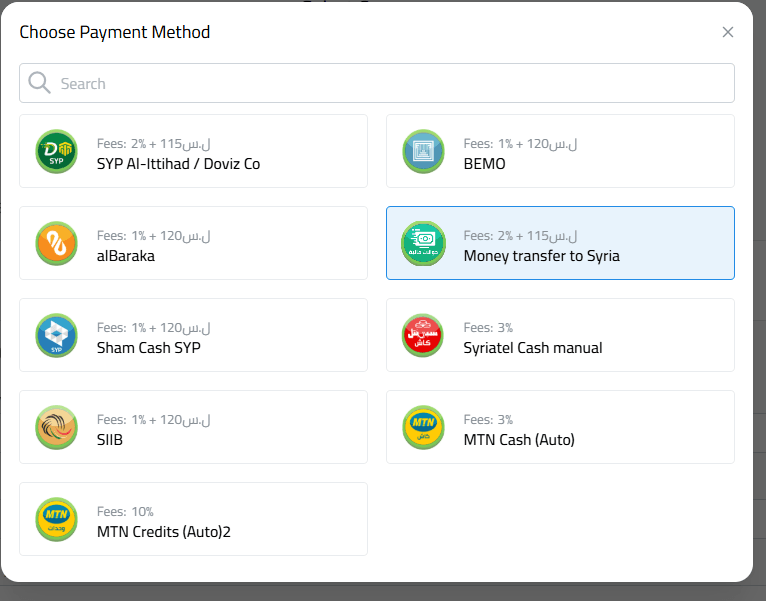Click the MTN Cash (Auto) logo icon
766x601 pixels.
(x=424, y=428)
